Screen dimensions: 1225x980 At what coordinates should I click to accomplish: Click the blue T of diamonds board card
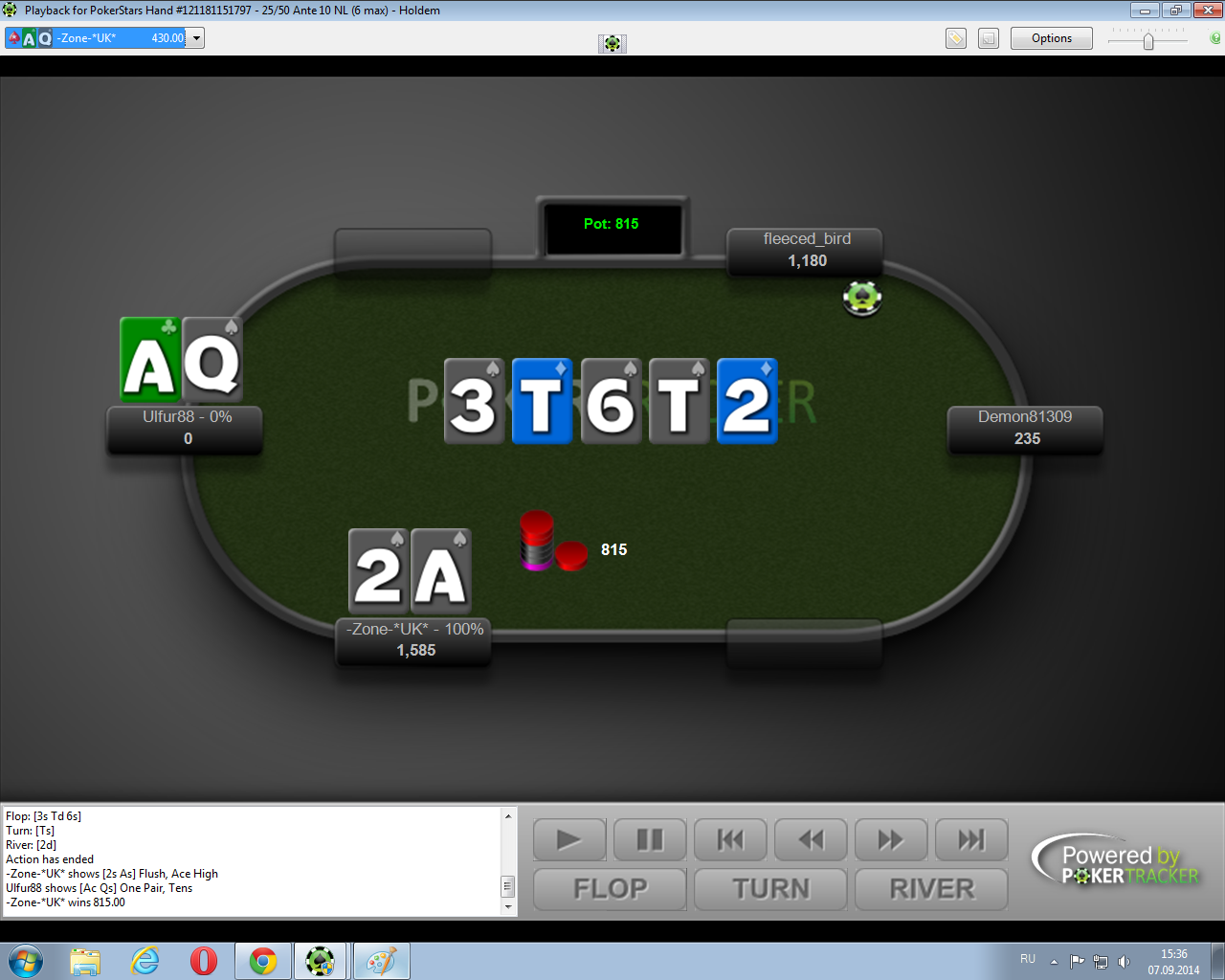pyautogui.click(x=542, y=400)
